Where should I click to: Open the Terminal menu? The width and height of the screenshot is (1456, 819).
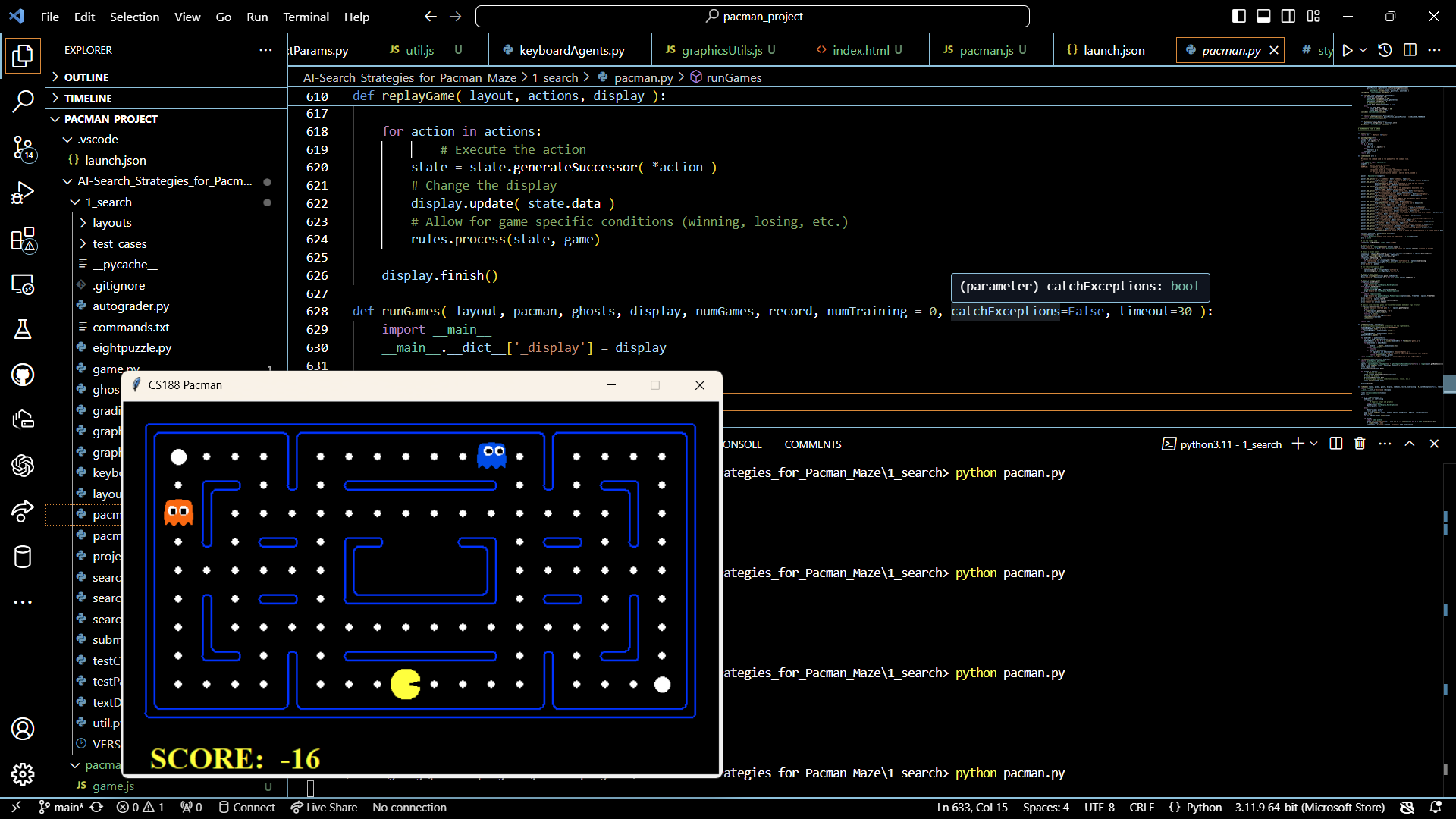click(306, 16)
